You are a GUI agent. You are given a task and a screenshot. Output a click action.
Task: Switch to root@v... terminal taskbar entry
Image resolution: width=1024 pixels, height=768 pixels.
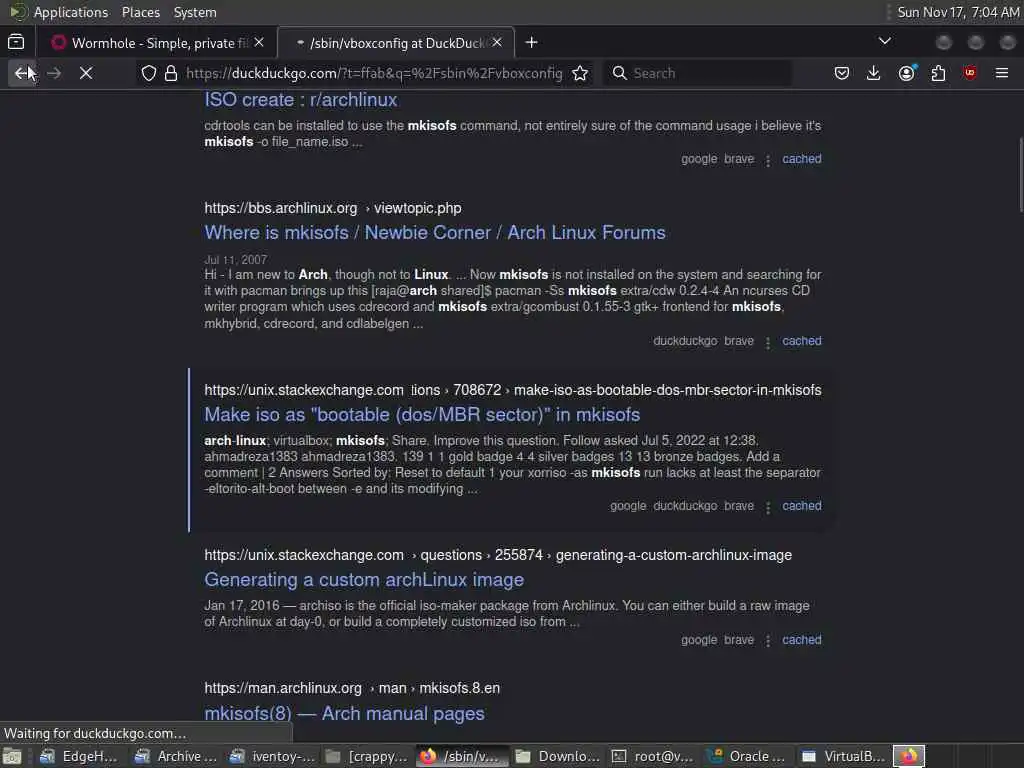point(653,756)
